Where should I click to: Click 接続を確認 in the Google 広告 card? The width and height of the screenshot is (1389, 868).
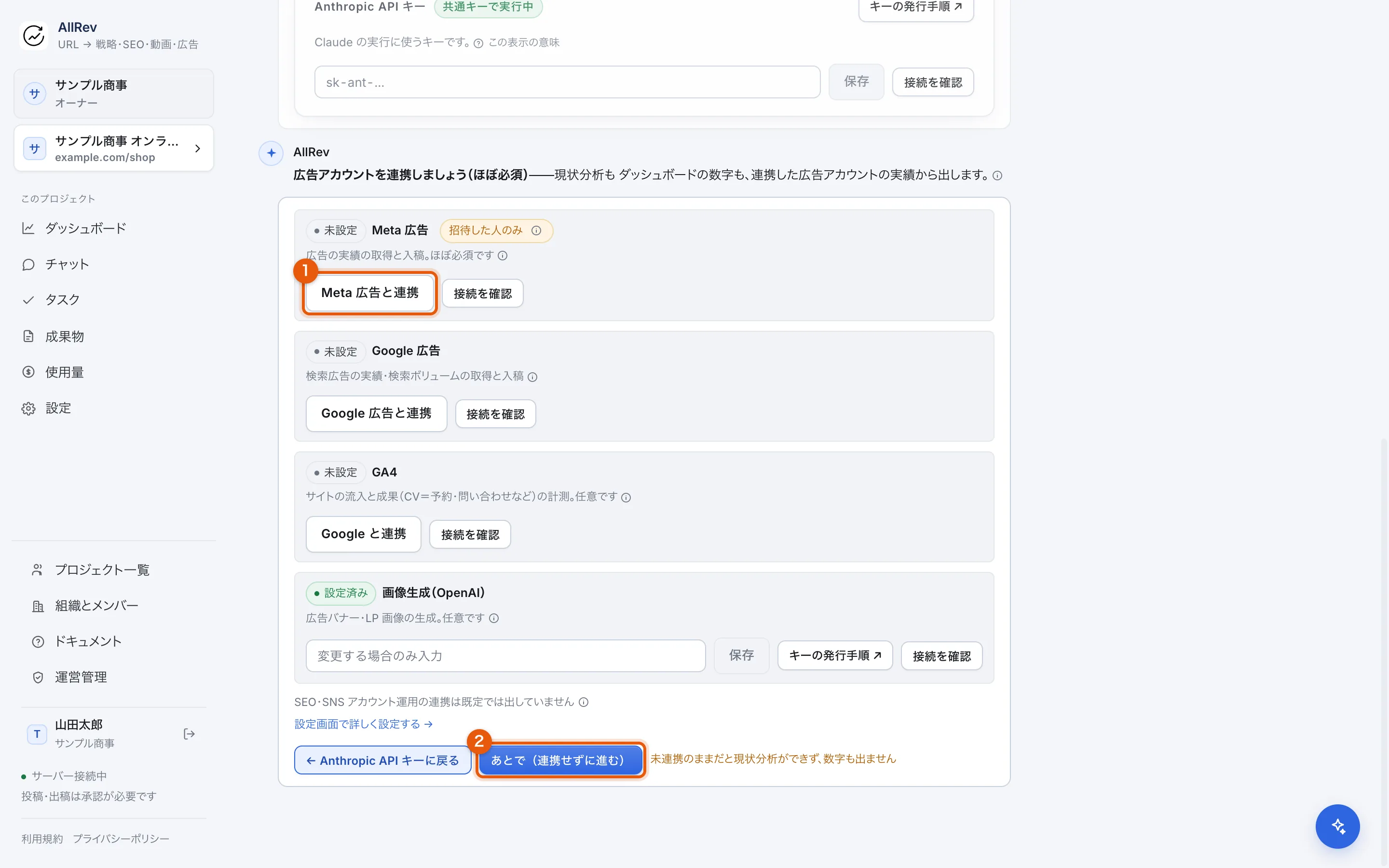[495, 414]
